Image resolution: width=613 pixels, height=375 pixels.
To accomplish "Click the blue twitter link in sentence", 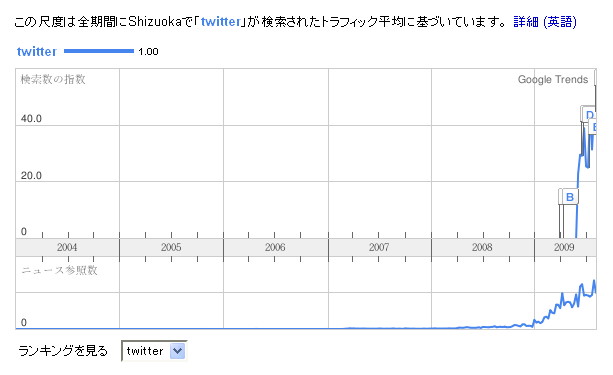I will click(221, 22).
